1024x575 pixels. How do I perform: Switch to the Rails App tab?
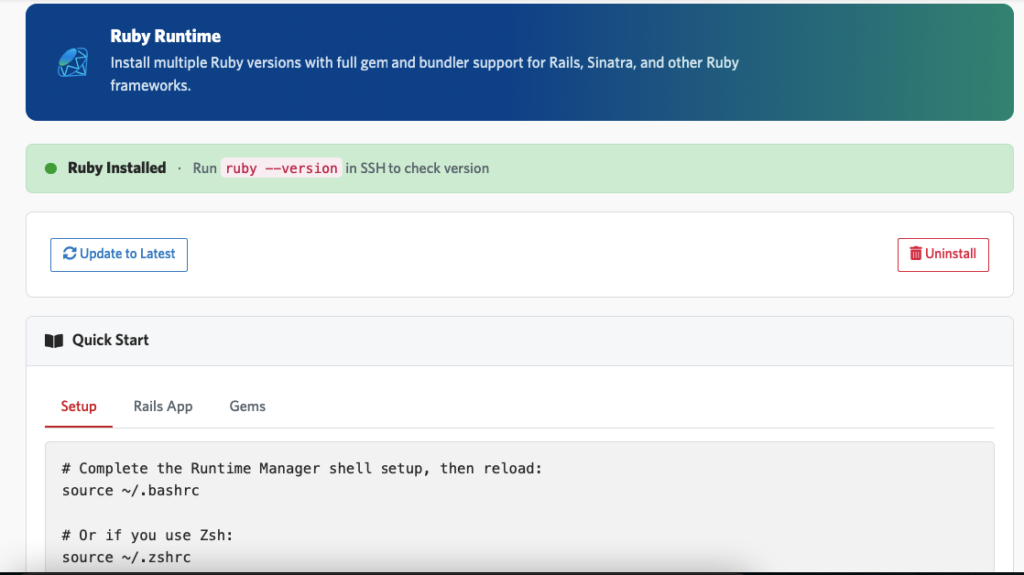[163, 406]
